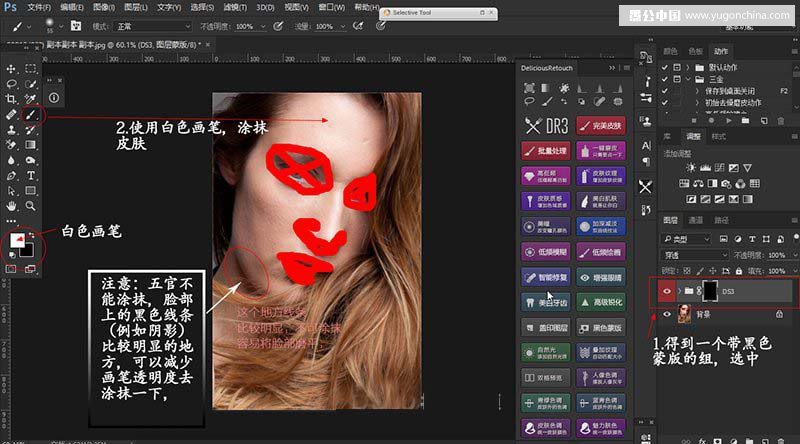This screenshot has height=444, width=800.
Task: Stop recording in Actions panel
Action: 694,121
